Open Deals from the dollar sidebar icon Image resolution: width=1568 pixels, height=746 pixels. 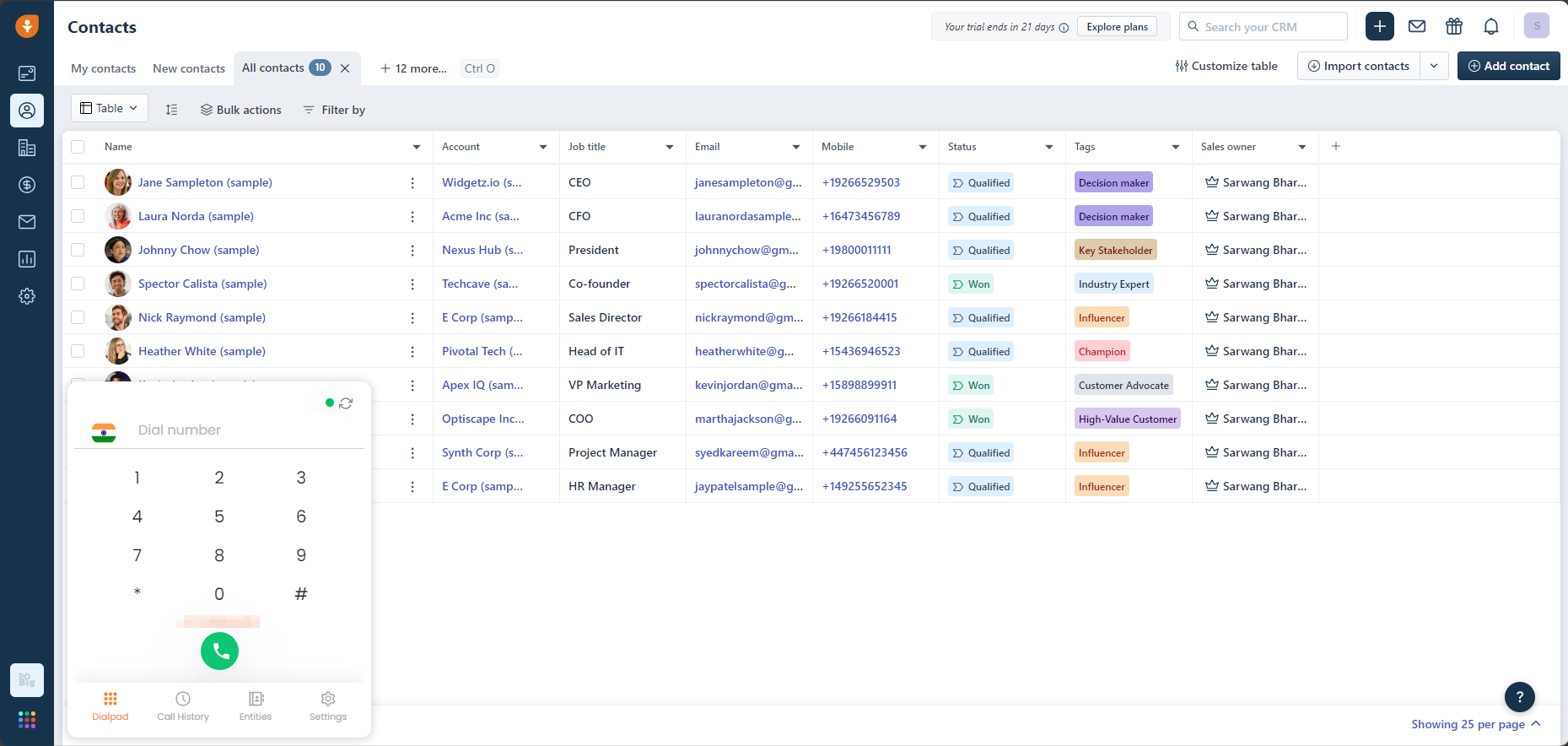point(27,185)
